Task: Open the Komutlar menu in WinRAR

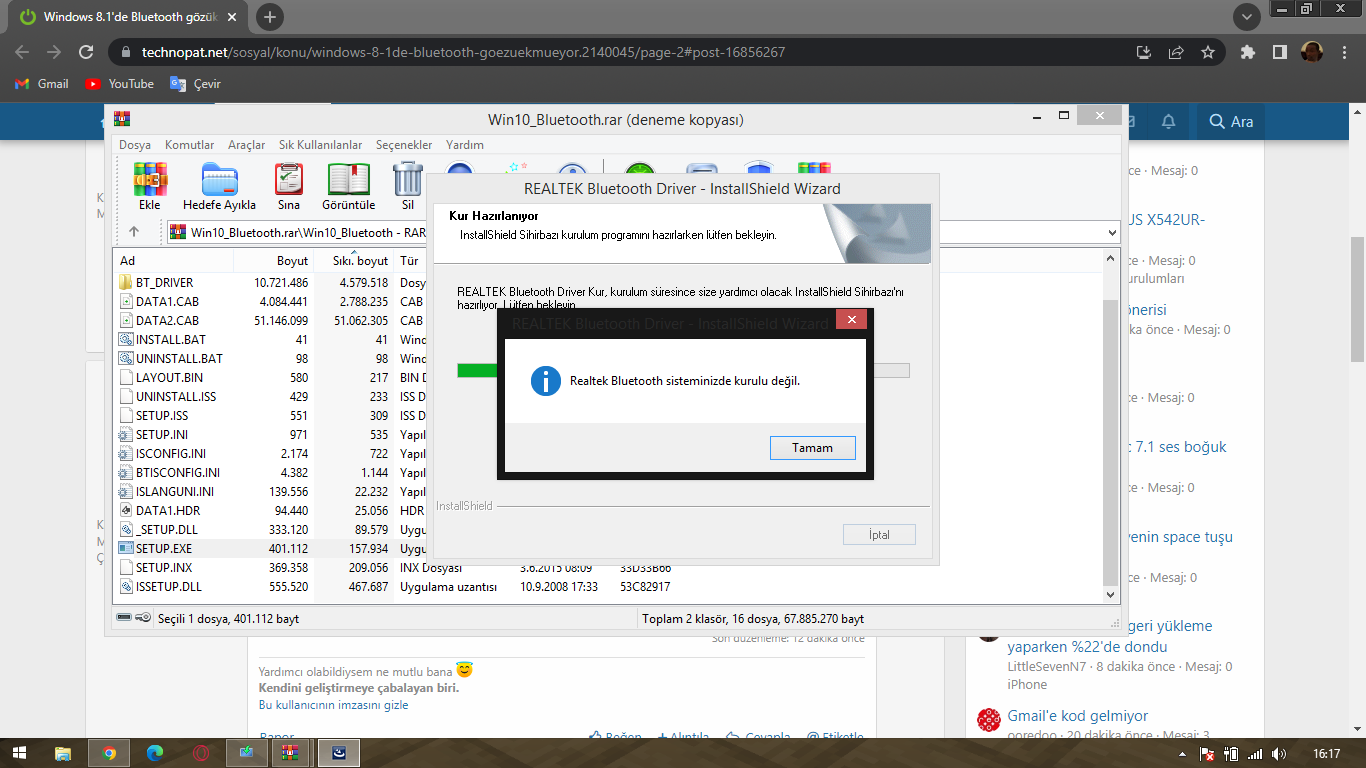Action: point(190,145)
